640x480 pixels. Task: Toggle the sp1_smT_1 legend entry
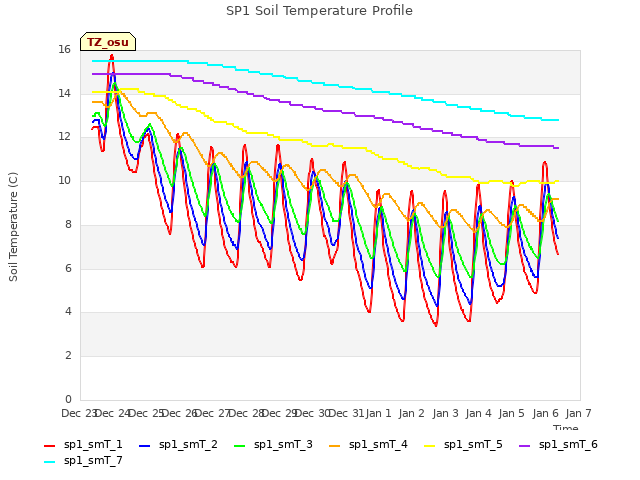point(83,444)
